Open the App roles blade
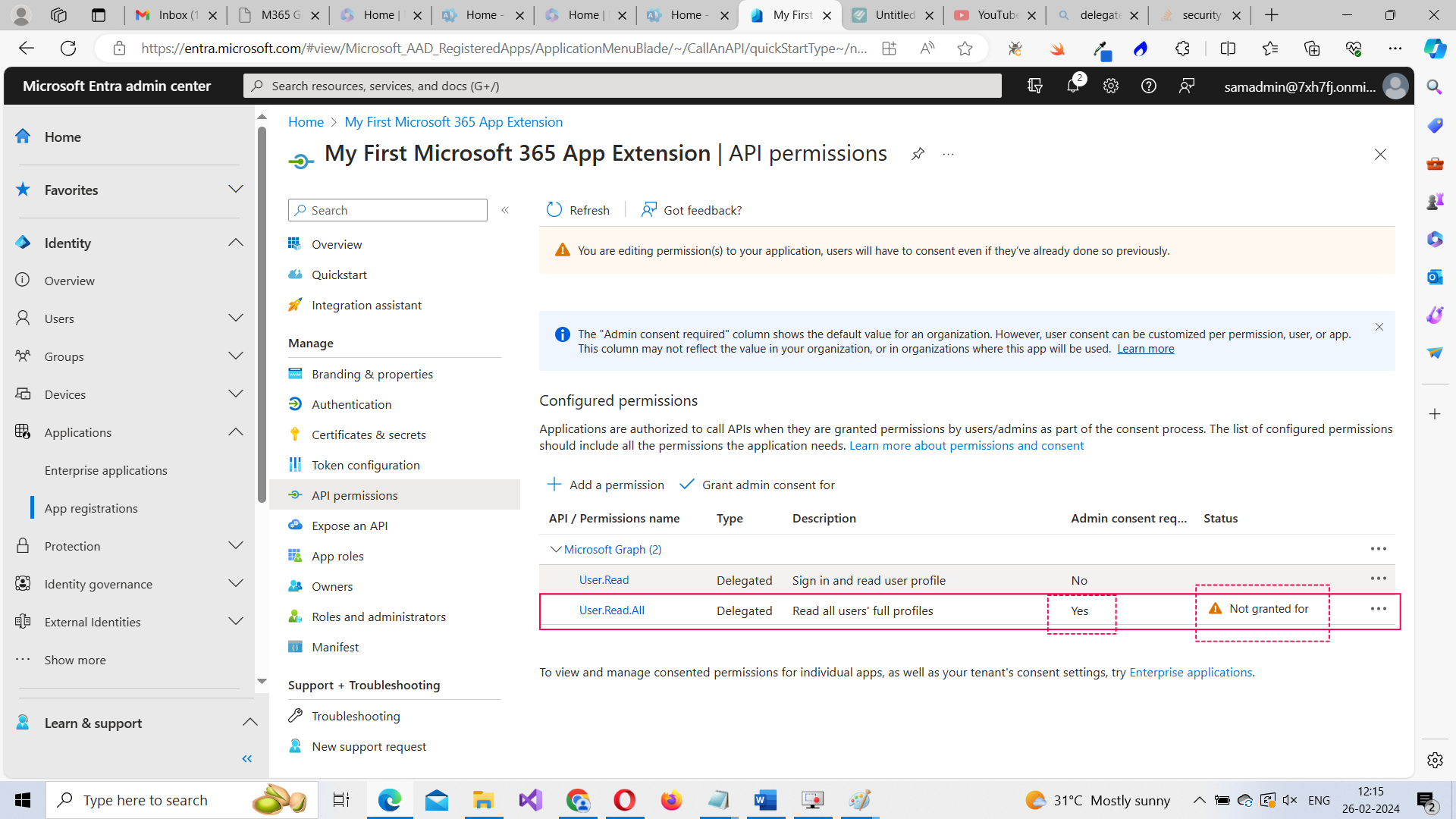This screenshot has height=819, width=1456. 337,555
